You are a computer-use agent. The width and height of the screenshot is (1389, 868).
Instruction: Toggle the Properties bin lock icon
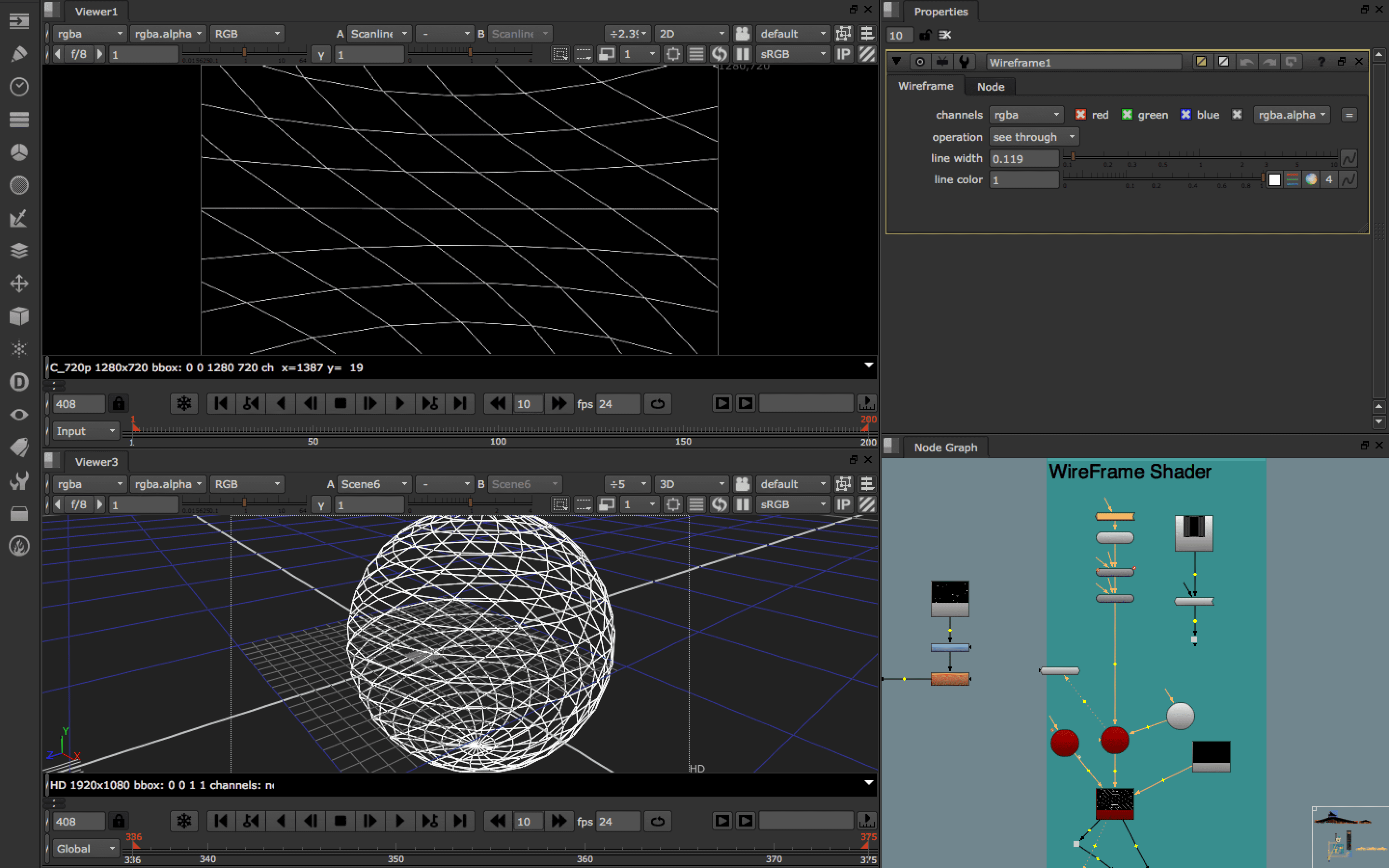click(x=925, y=35)
